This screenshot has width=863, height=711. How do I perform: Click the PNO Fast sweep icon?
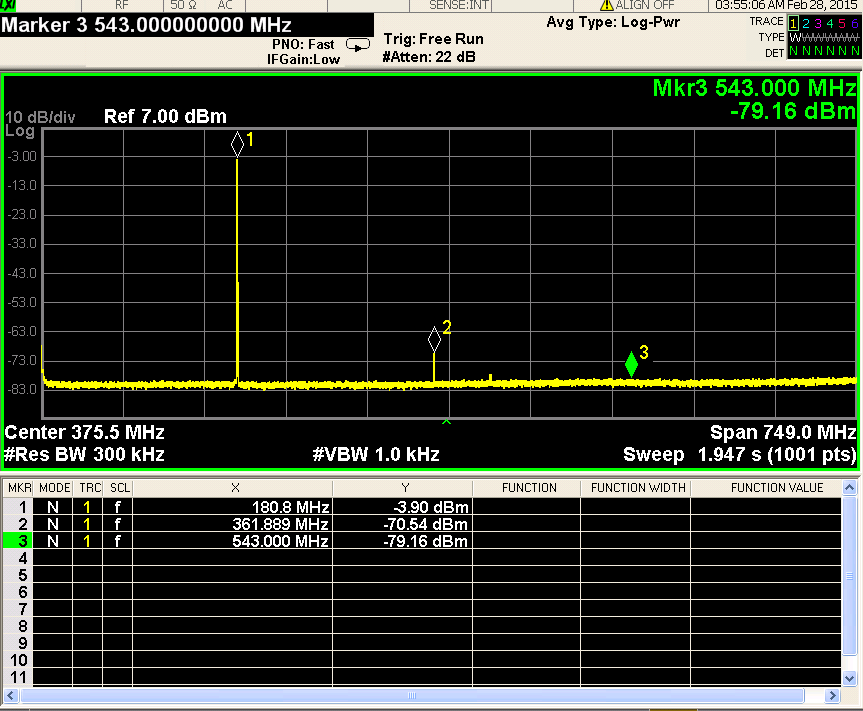point(357,45)
